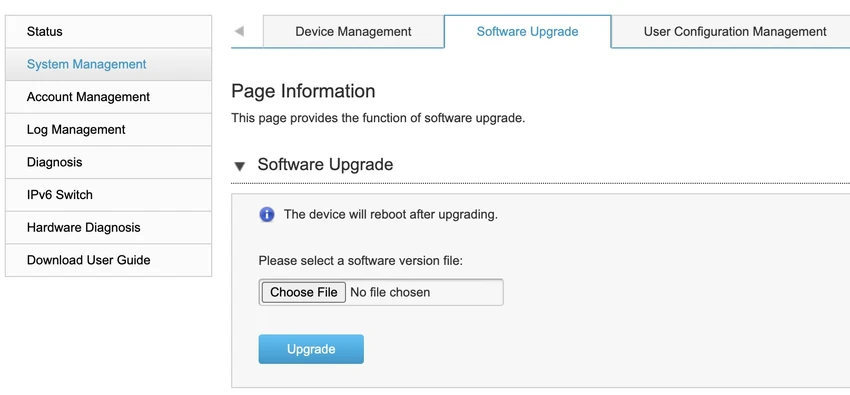The width and height of the screenshot is (850, 395).
Task: Click the reboot after upgrading notice
Action: [x=391, y=215]
